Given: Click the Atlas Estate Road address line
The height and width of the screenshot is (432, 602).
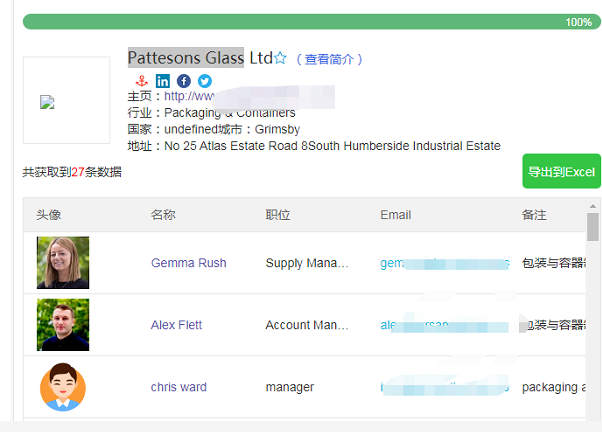Looking at the screenshot, I should pyautogui.click(x=332, y=146).
